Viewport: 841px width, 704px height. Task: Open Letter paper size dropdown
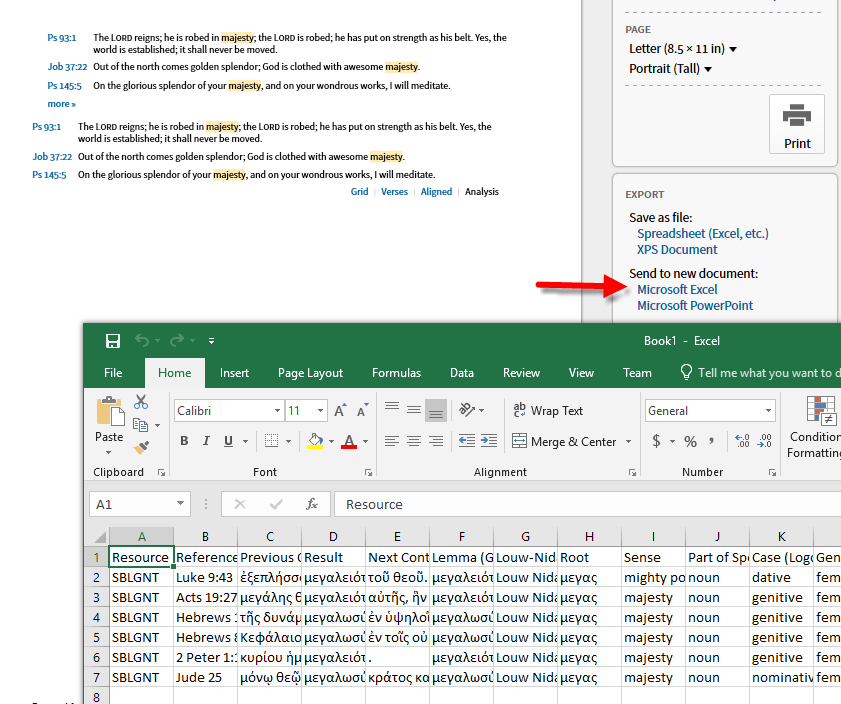[683, 49]
